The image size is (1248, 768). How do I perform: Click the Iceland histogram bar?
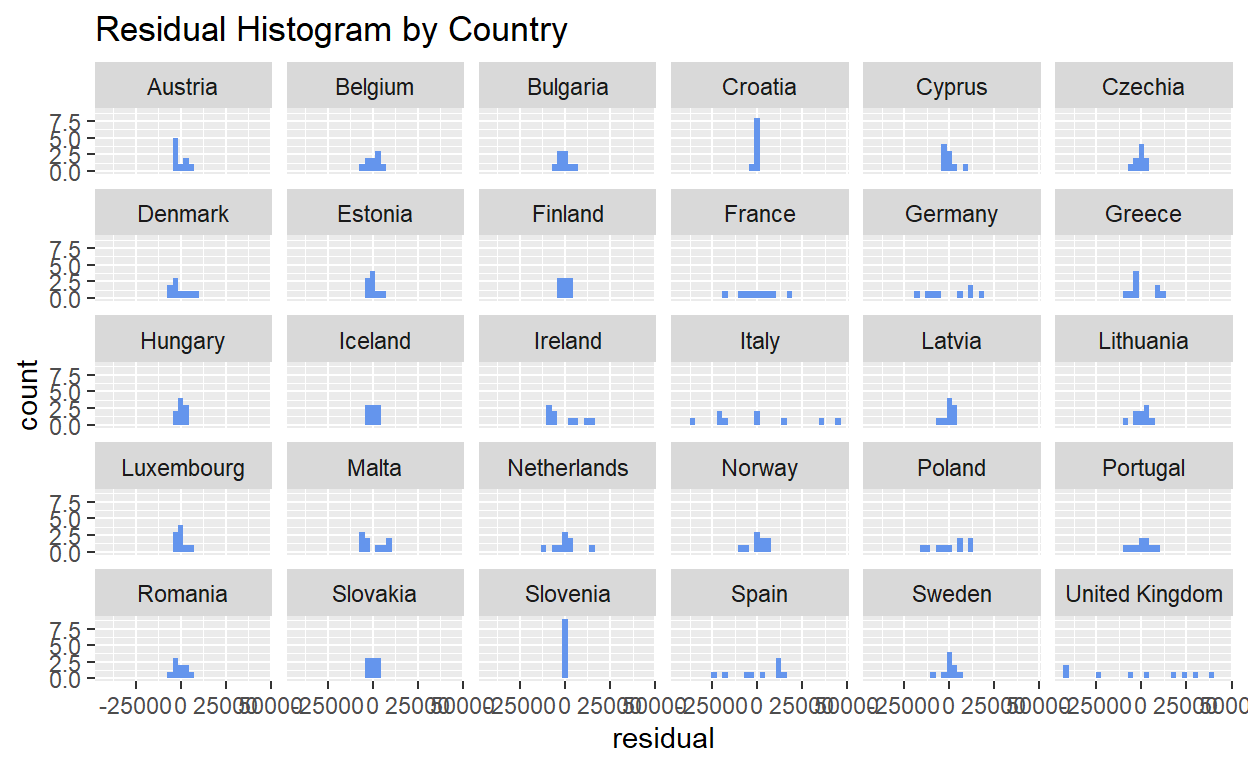pos(373,415)
